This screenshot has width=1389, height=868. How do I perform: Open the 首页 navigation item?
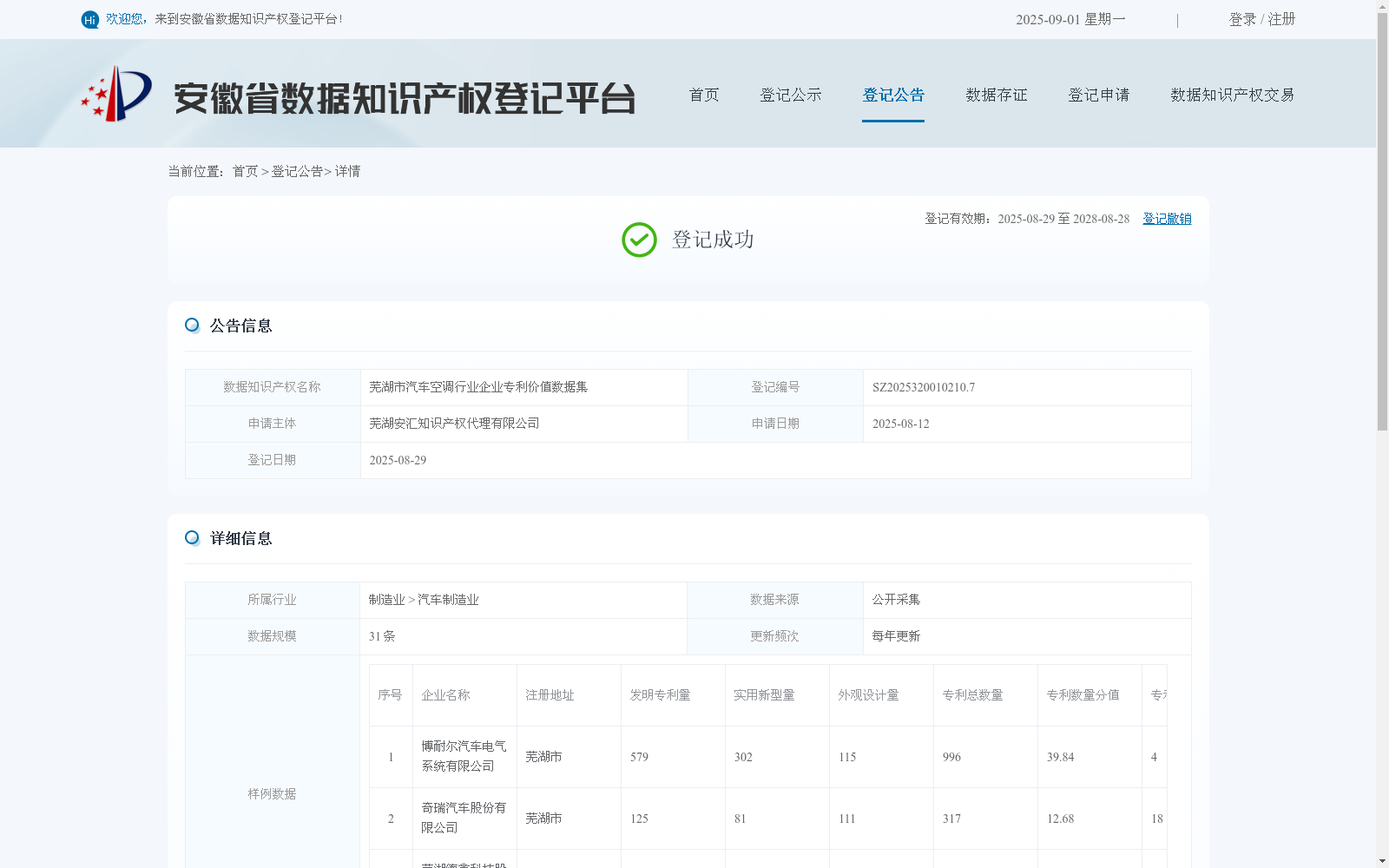[x=703, y=95]
